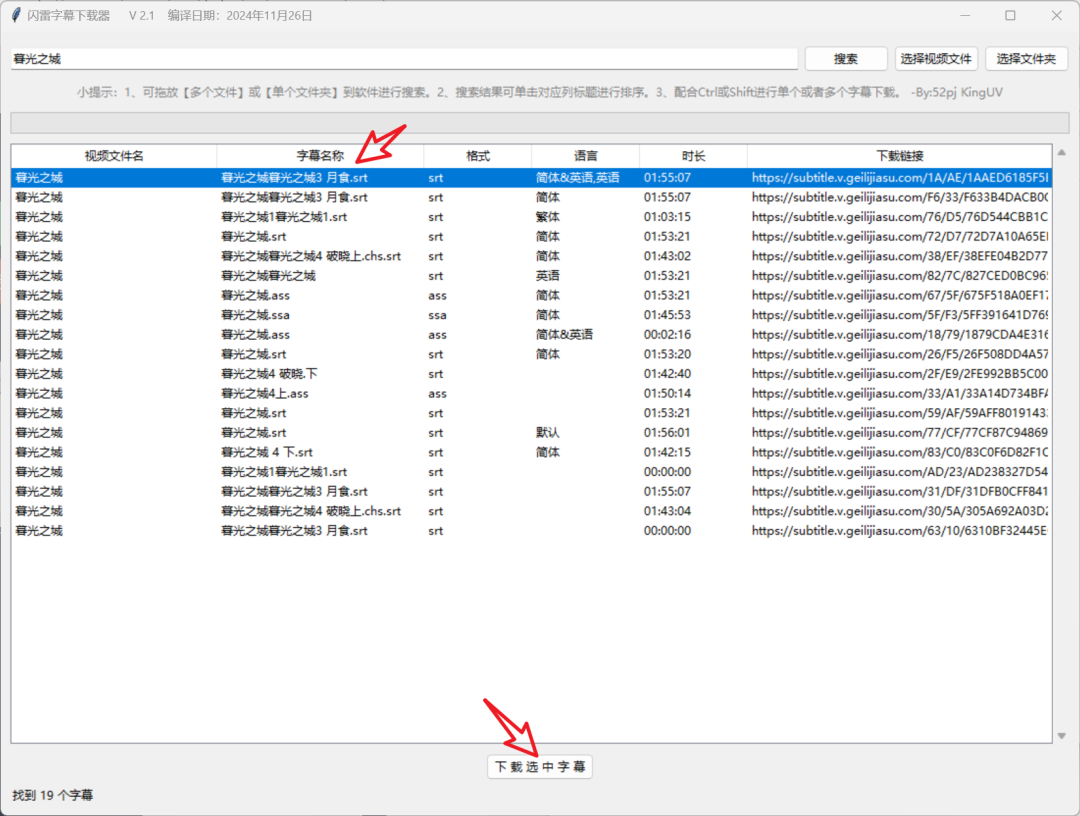The image size is (1080, 816).
Task: Click the download link containing 82/7C/827CED0BC96
Action: point(900,276)
